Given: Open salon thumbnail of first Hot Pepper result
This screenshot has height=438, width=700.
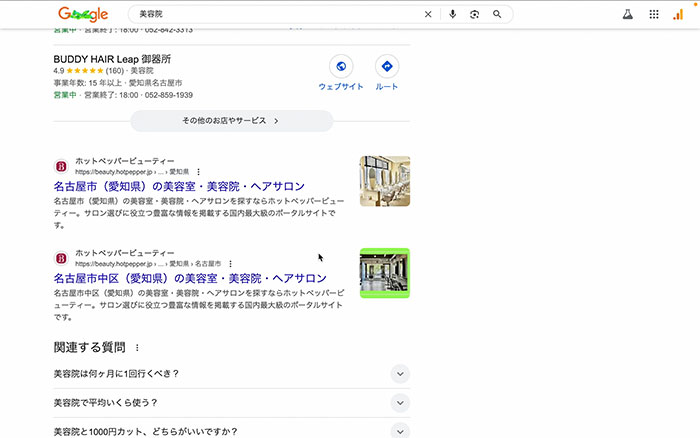Looking at the screenshot, I should [385, 181].
